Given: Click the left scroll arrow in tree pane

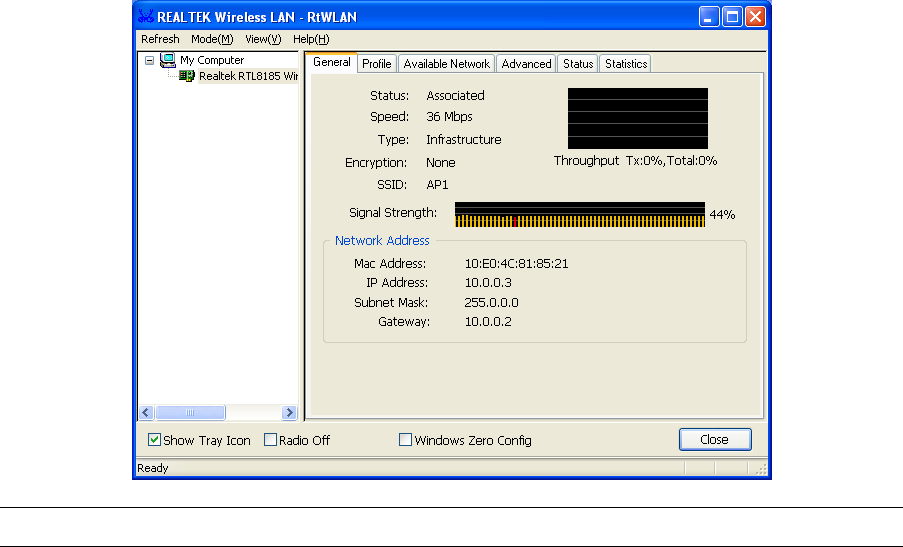Looking at the screenshot, I should [x=146, y=412].
